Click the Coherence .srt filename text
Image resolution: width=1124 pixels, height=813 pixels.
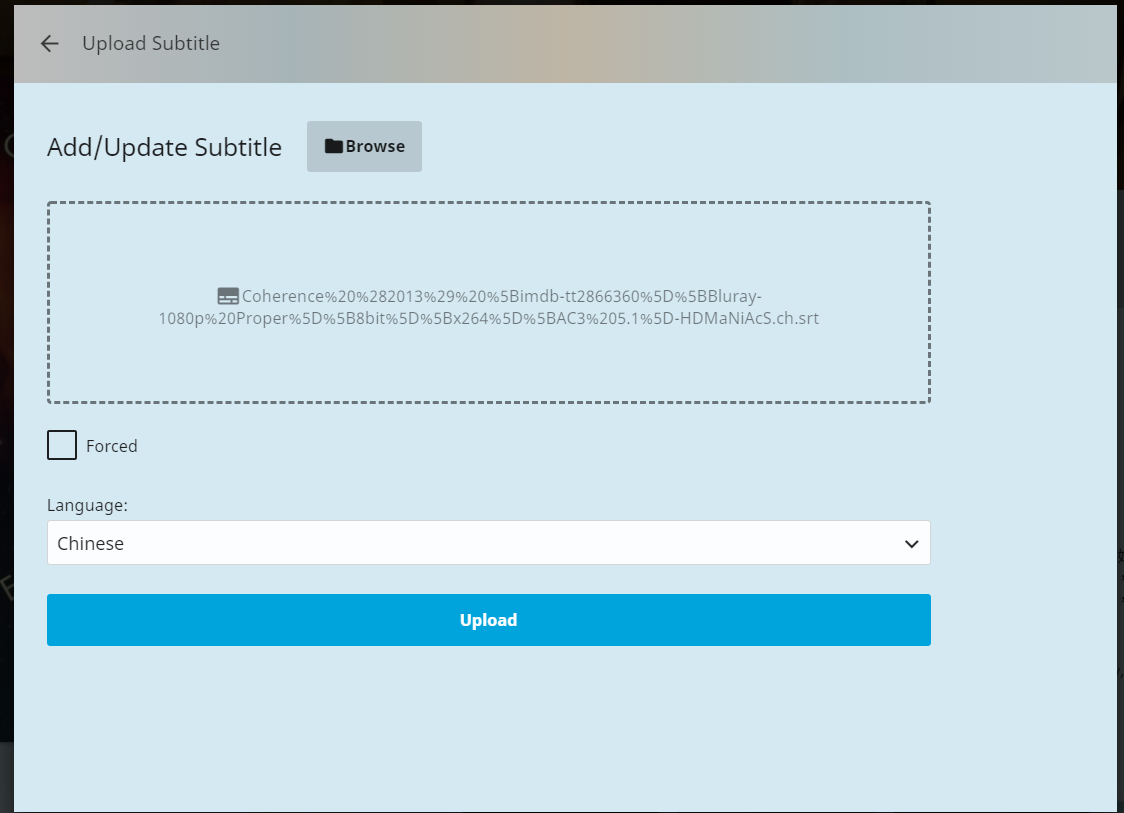pyautogui.click(x=490, y=305)
